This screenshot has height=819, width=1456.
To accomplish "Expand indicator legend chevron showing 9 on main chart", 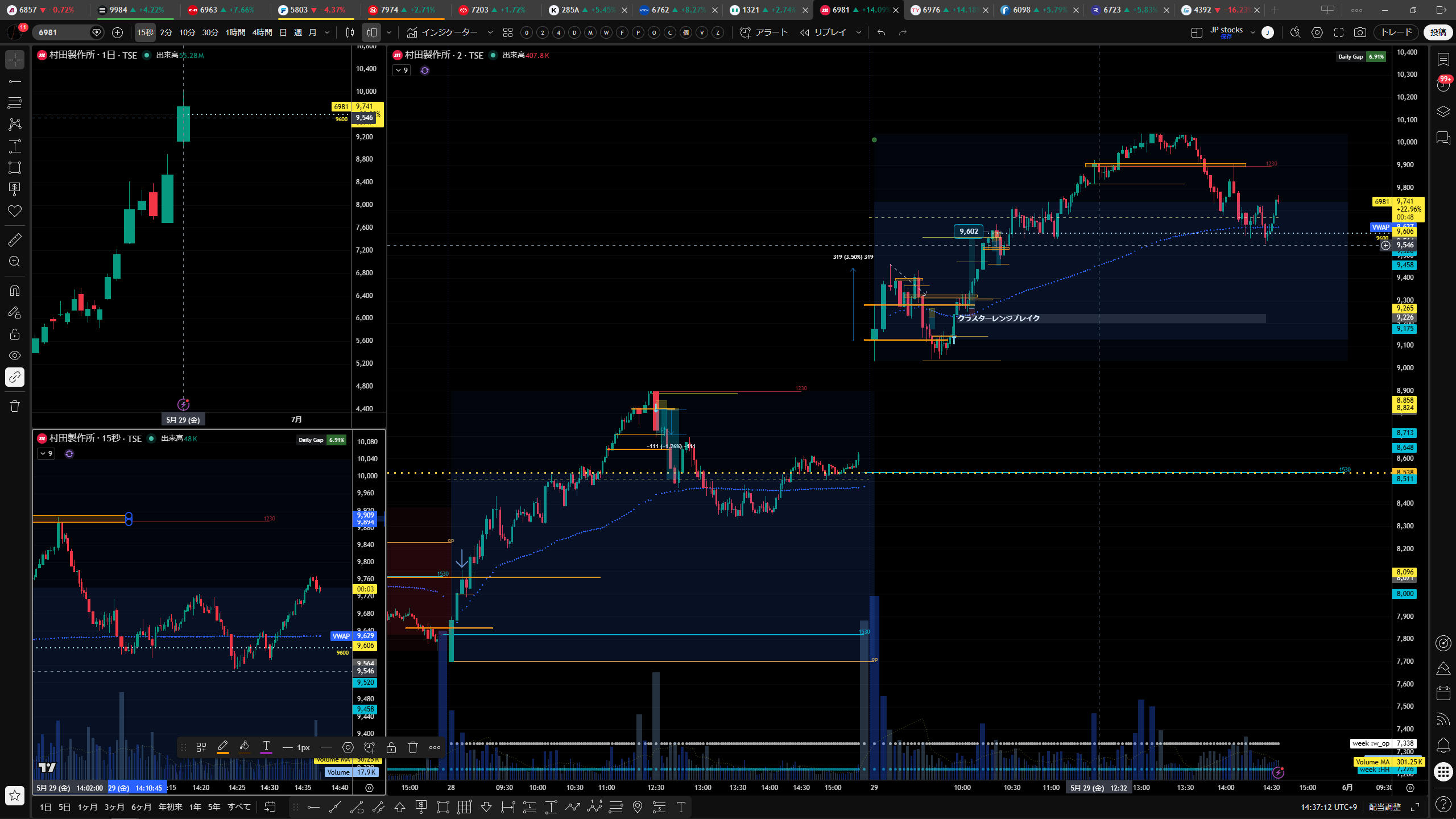I will (x=402, y=71).
